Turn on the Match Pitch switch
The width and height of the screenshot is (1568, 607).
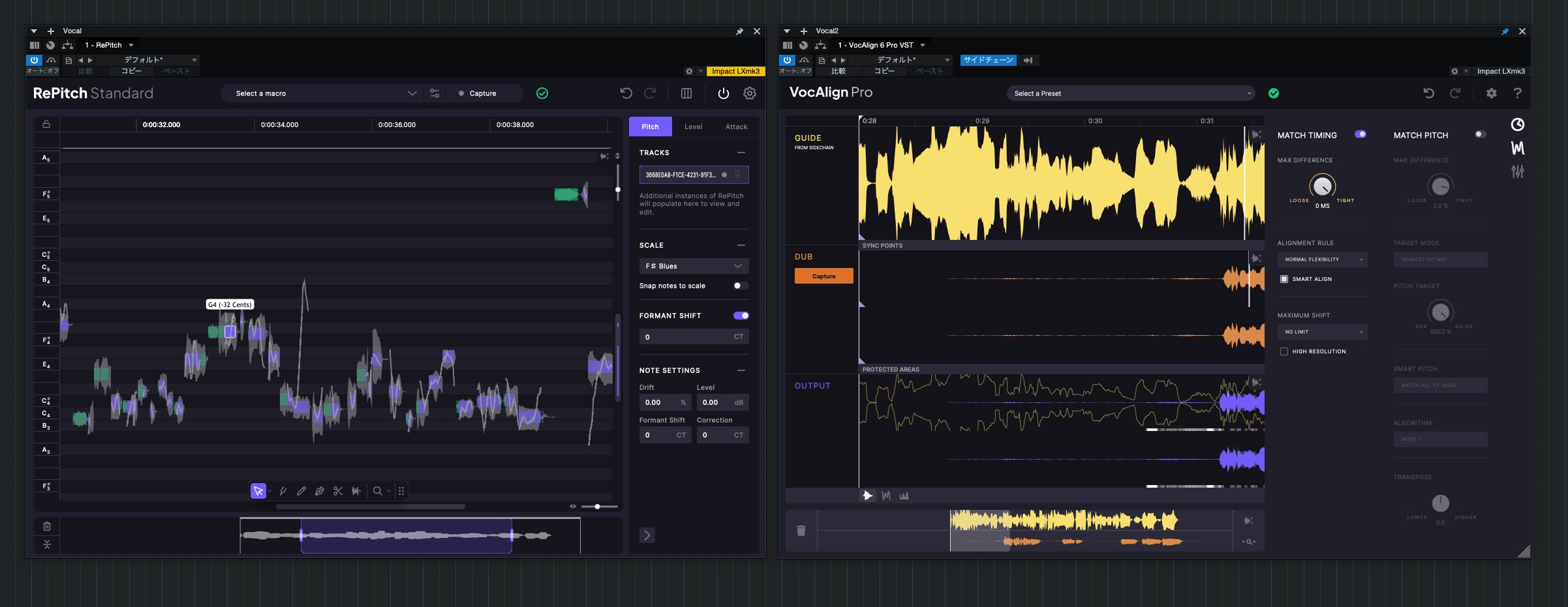(1480, 134)
